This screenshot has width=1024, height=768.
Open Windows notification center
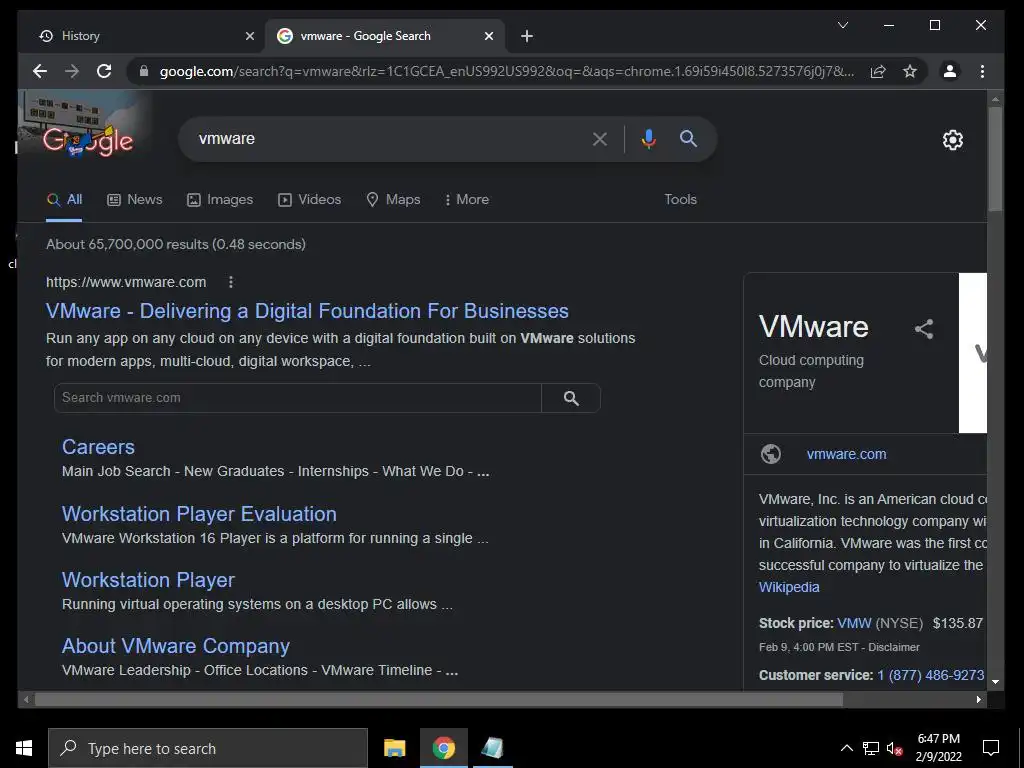click(x=991, y=748)
